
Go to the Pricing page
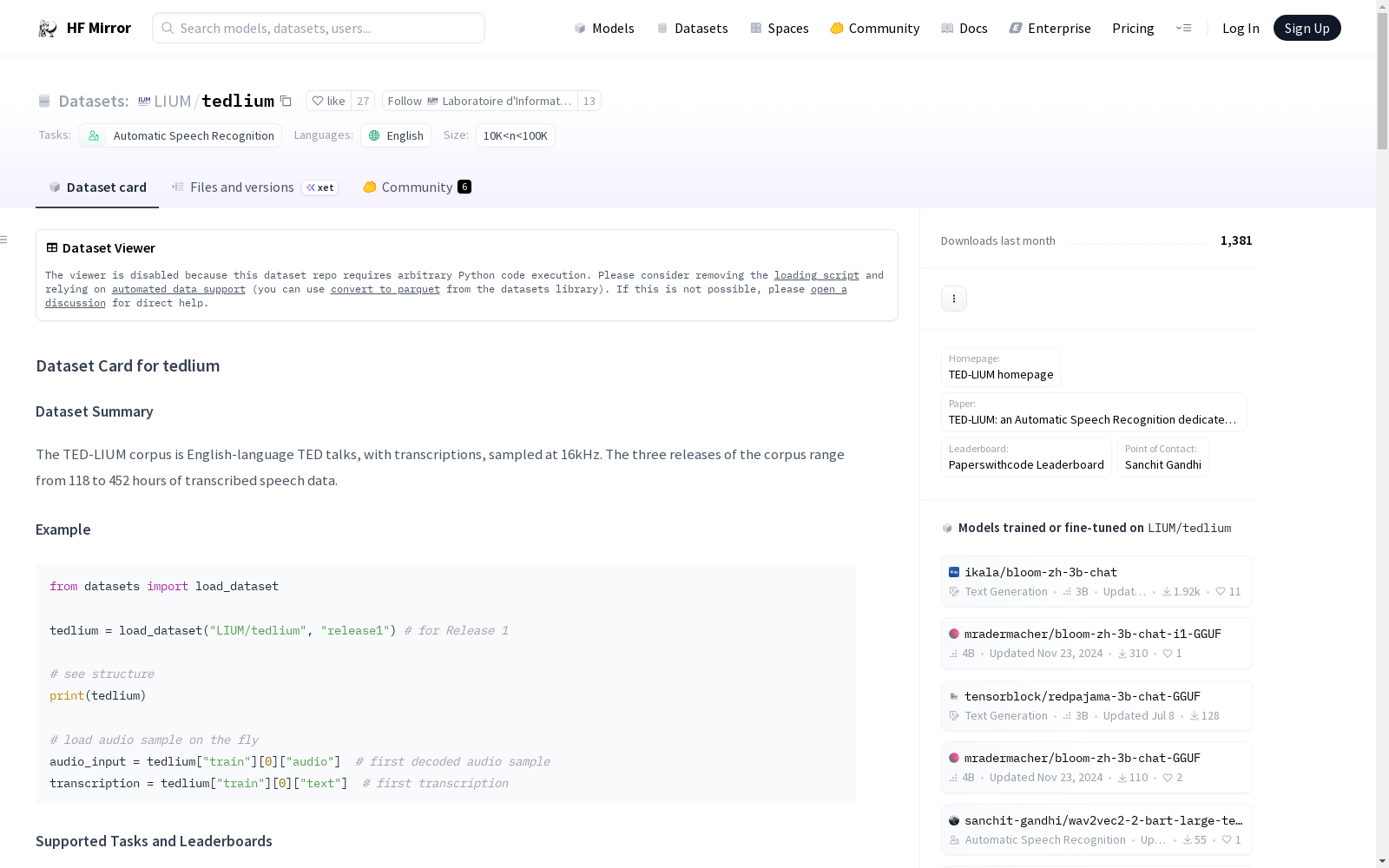(x=1133, y=28)
